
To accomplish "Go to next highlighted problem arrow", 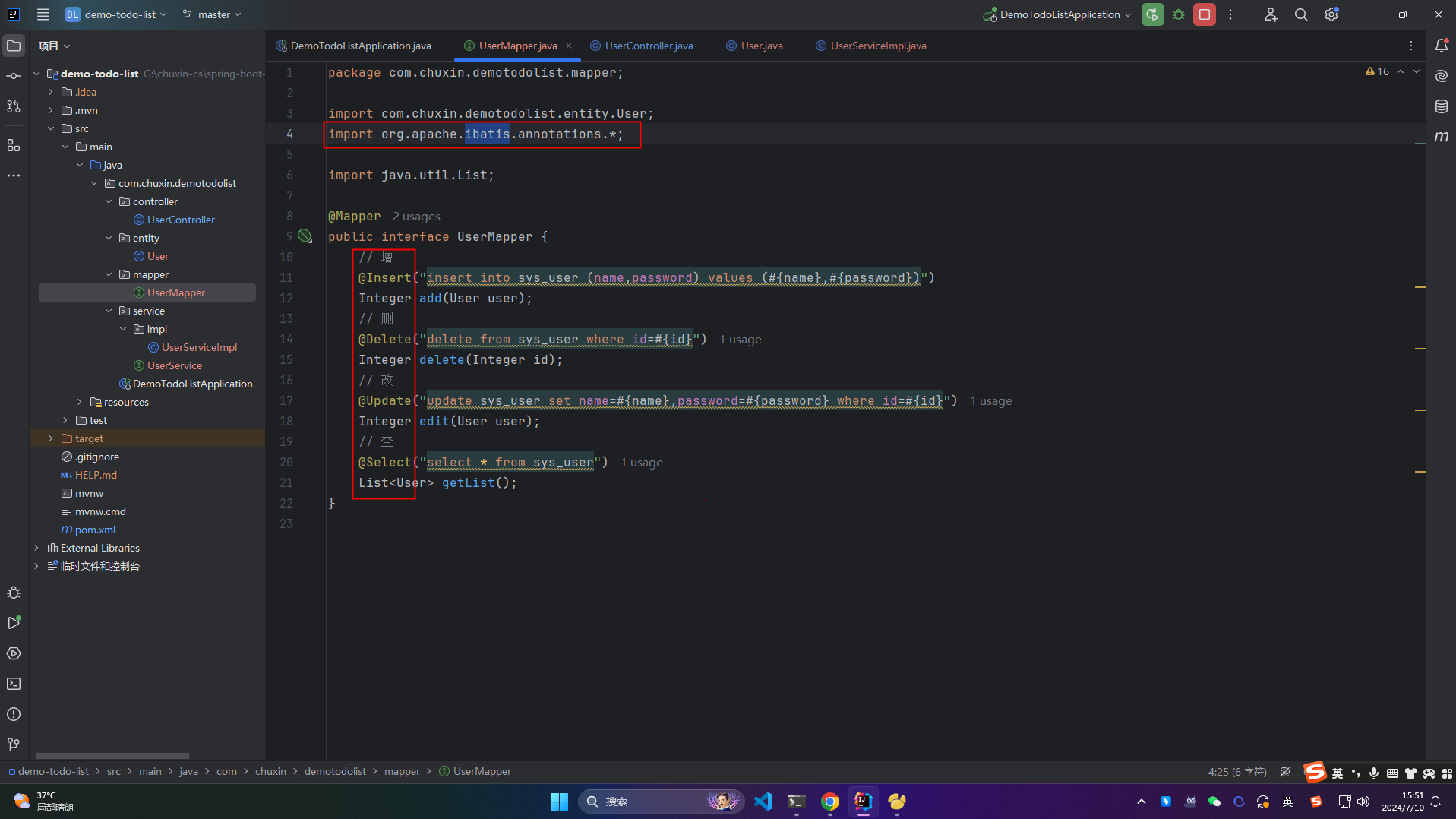I will [x=1417, y=71].
